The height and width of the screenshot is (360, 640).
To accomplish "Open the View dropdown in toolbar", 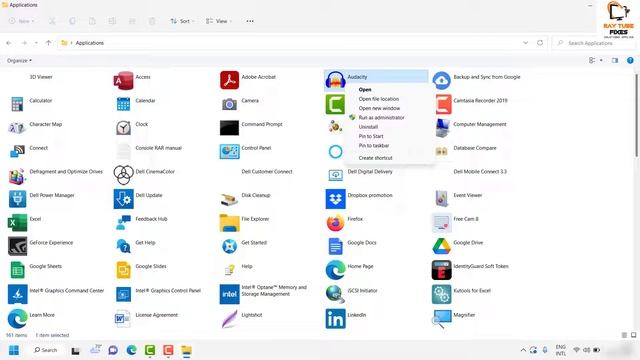I will (219, 21).
